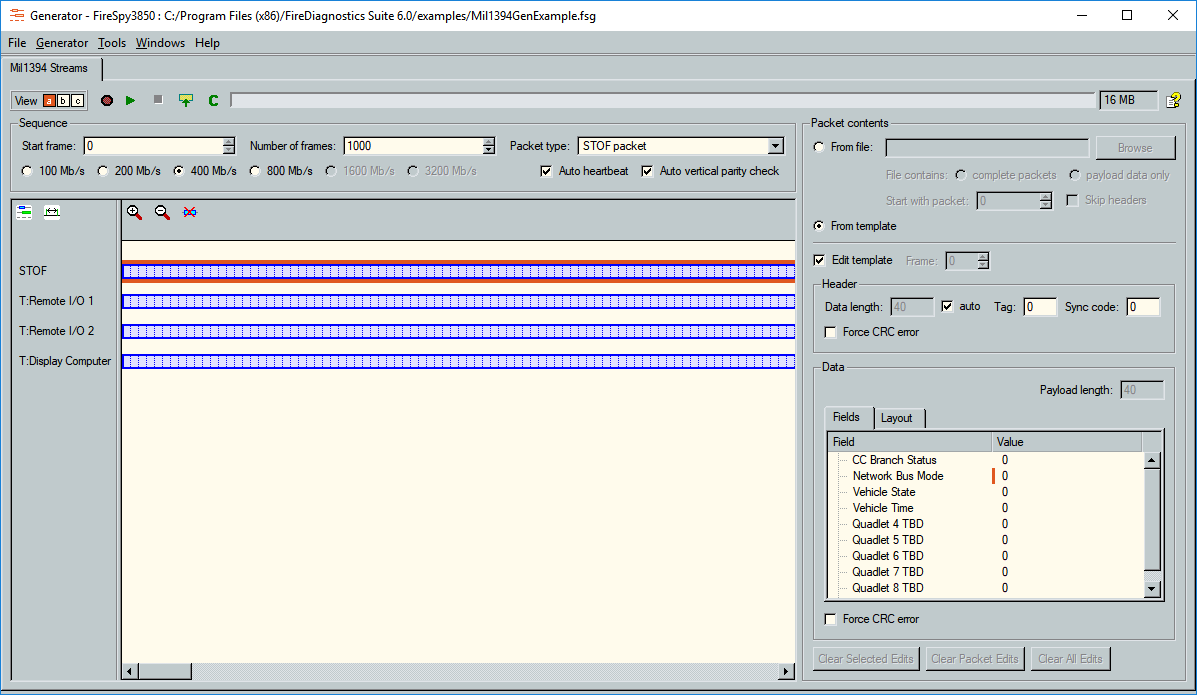The height and width of the screenshot is (695, 1197).
Task: Open the Packet type dropdown
Action: [x=775, y=145]
